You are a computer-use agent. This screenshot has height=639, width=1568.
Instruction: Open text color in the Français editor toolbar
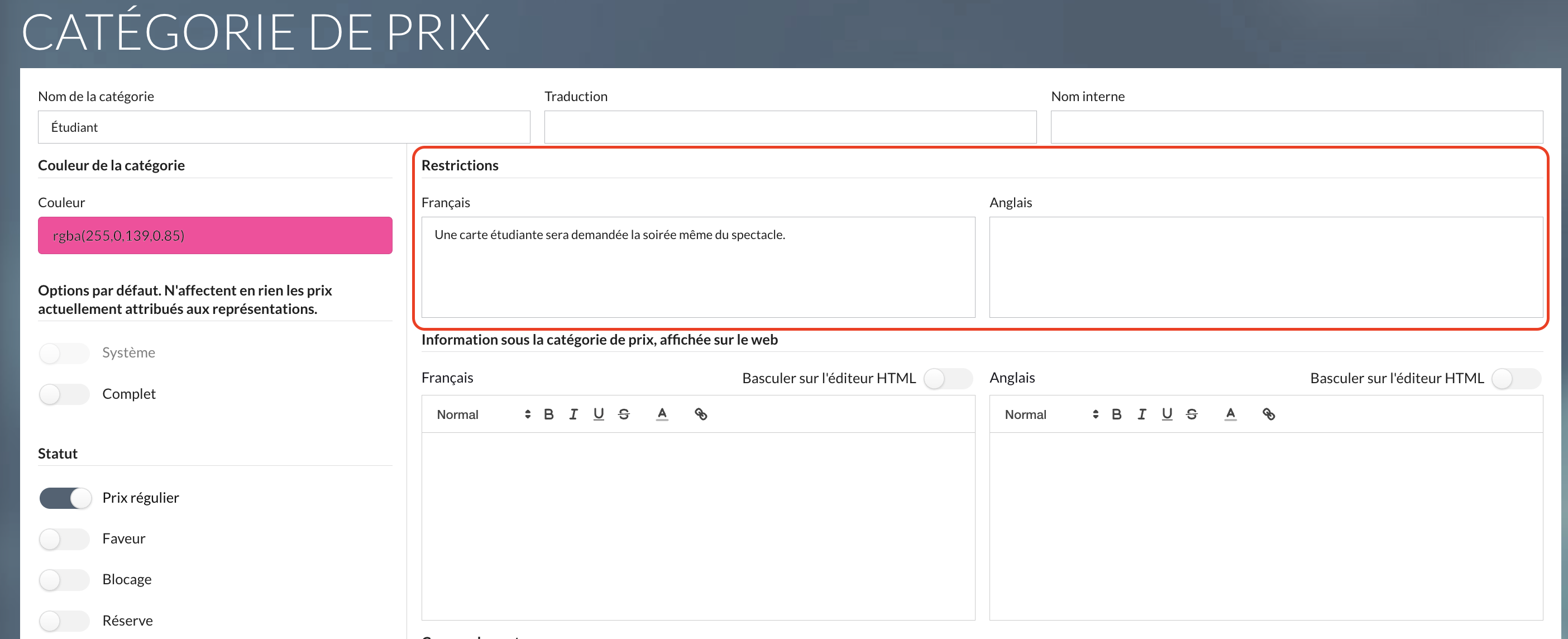[x=662, y=414]
